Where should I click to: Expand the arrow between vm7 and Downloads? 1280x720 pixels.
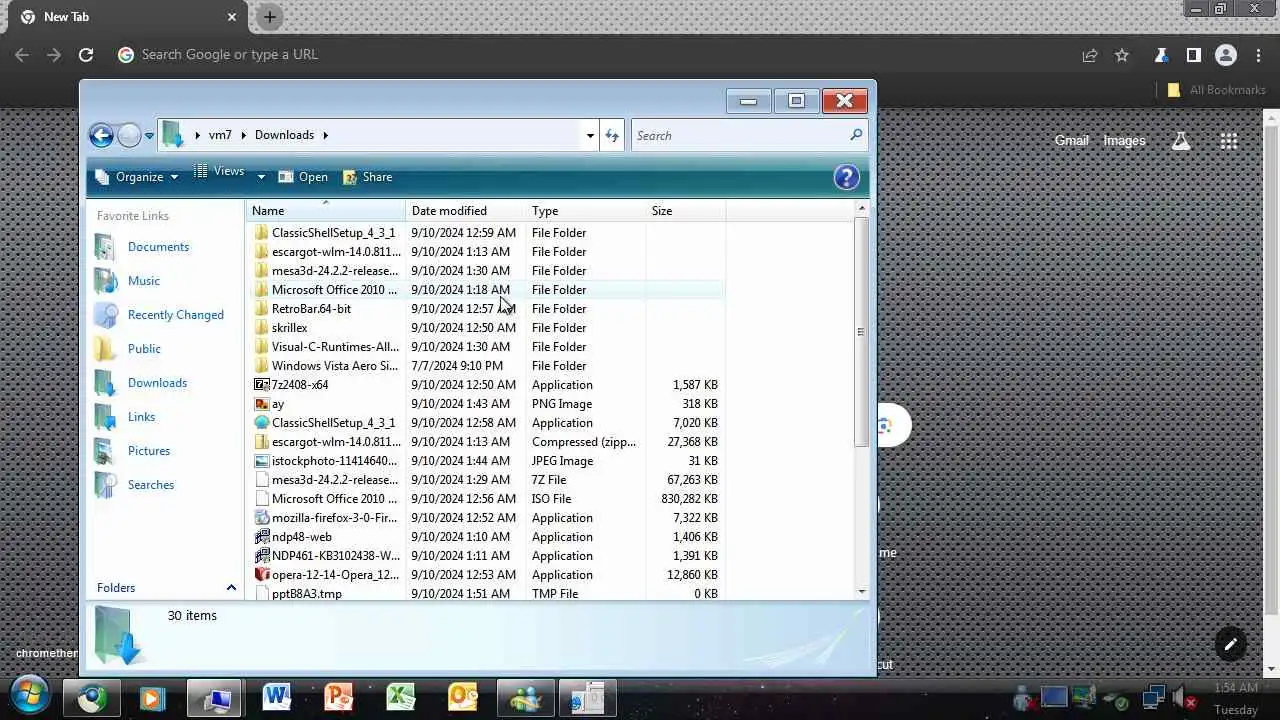(x=243, y=135)
